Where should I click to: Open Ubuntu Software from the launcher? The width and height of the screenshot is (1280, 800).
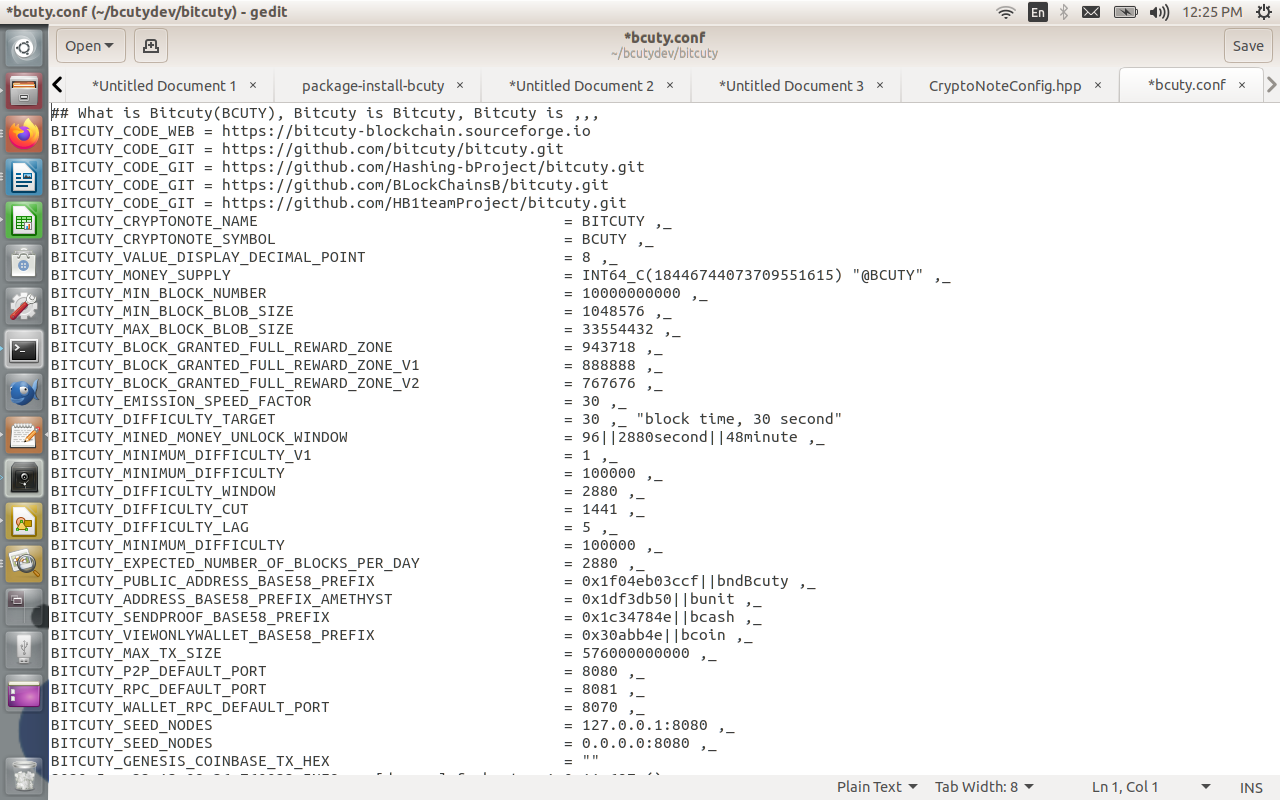coord(24,264)
